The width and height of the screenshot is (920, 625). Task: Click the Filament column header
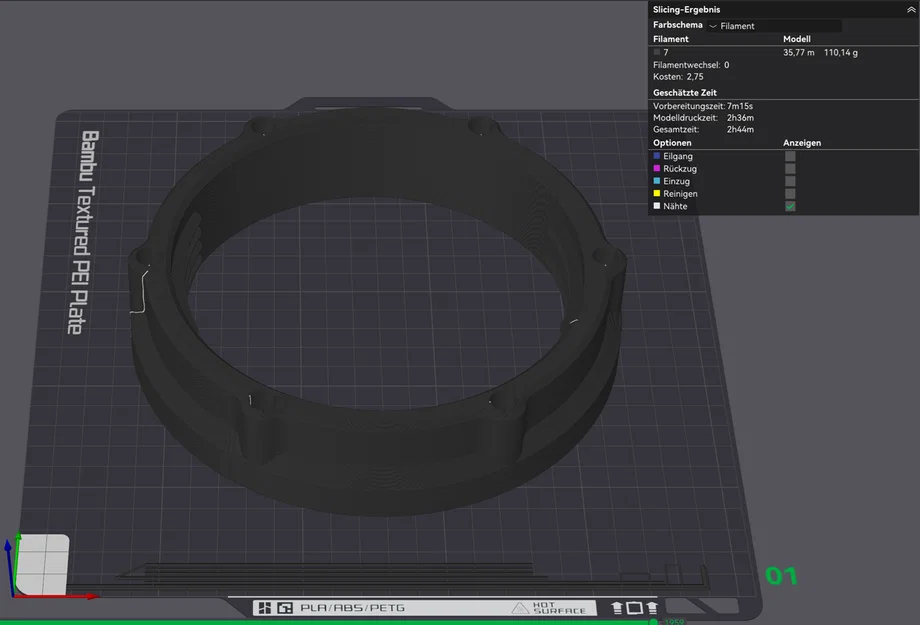click(671, 39)
